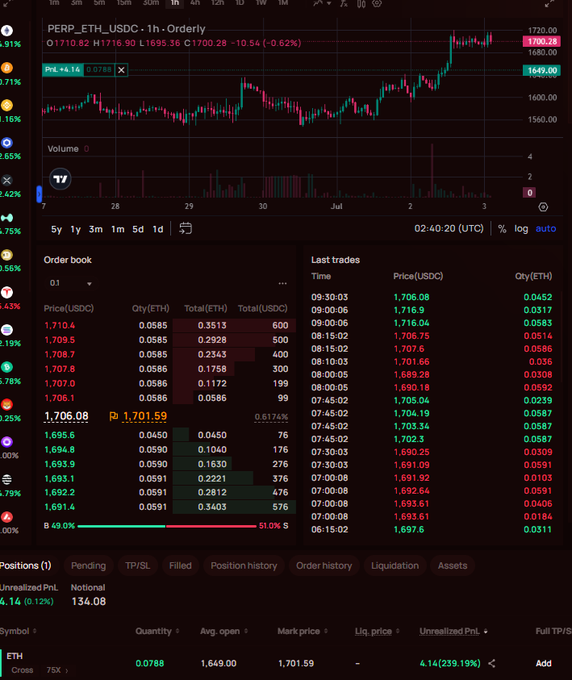The width and height of the screenshot is (572, 680).
Task: Sort positions by Symbol column
Action: coord(18,631)
